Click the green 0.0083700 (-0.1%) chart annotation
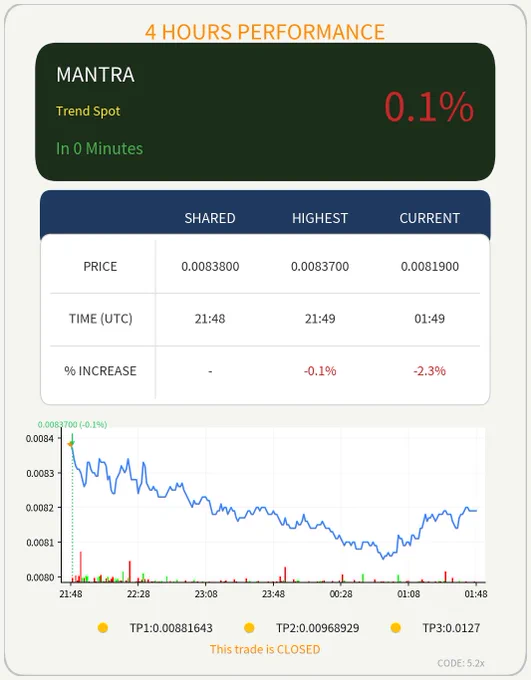This screenshot has height=680, width=531. point(72,425)
